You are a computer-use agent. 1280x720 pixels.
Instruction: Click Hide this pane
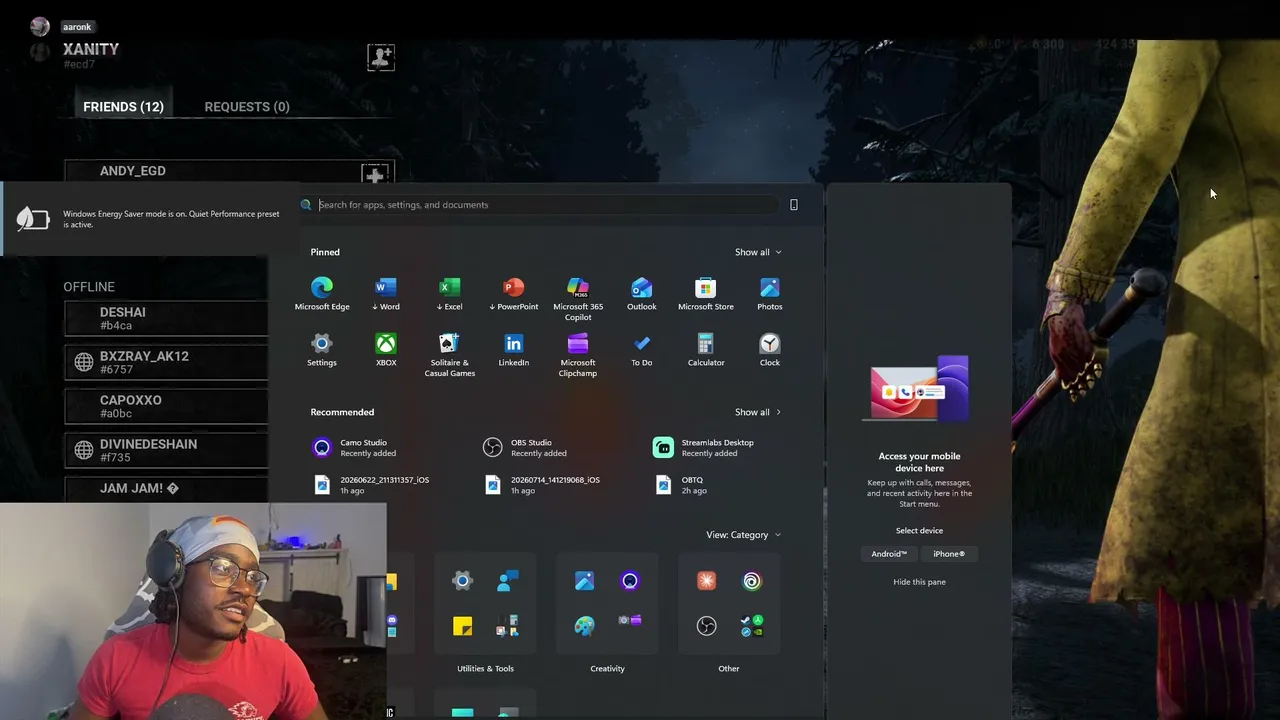(x=919, y=582)
